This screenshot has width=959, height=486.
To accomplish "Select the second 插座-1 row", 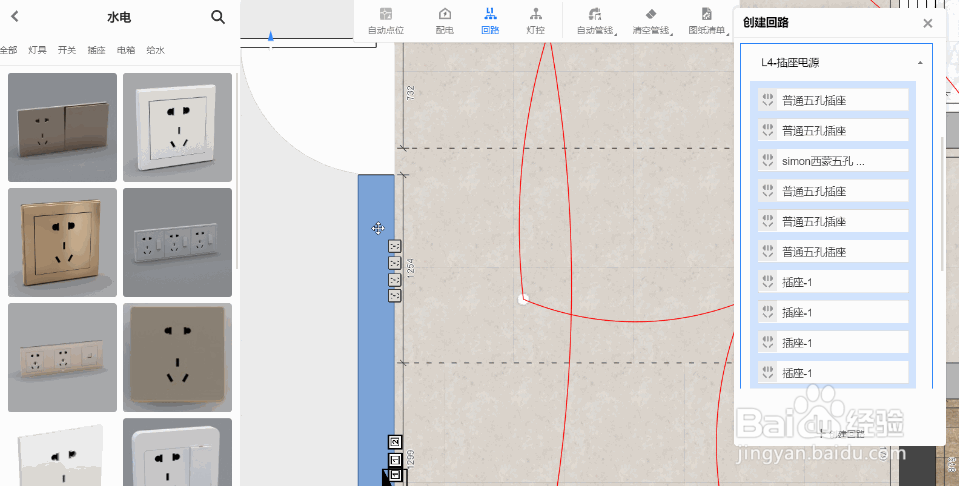I will click(833, 312).
